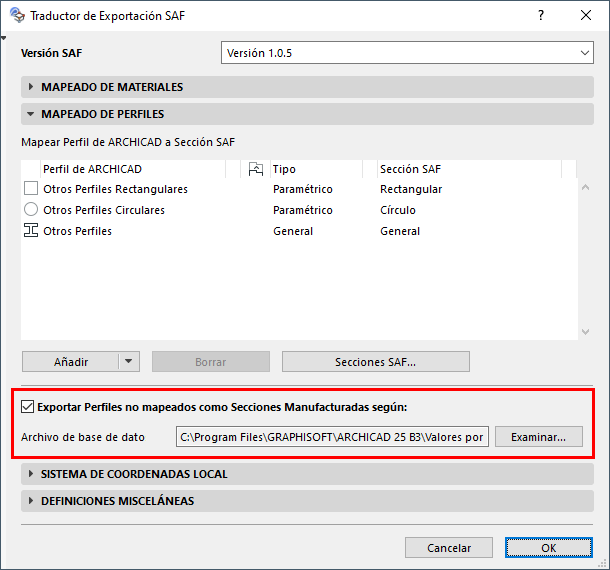
Task: Click the rectangular profile icon
Action: pyautogui.click(x=31, y=188)
